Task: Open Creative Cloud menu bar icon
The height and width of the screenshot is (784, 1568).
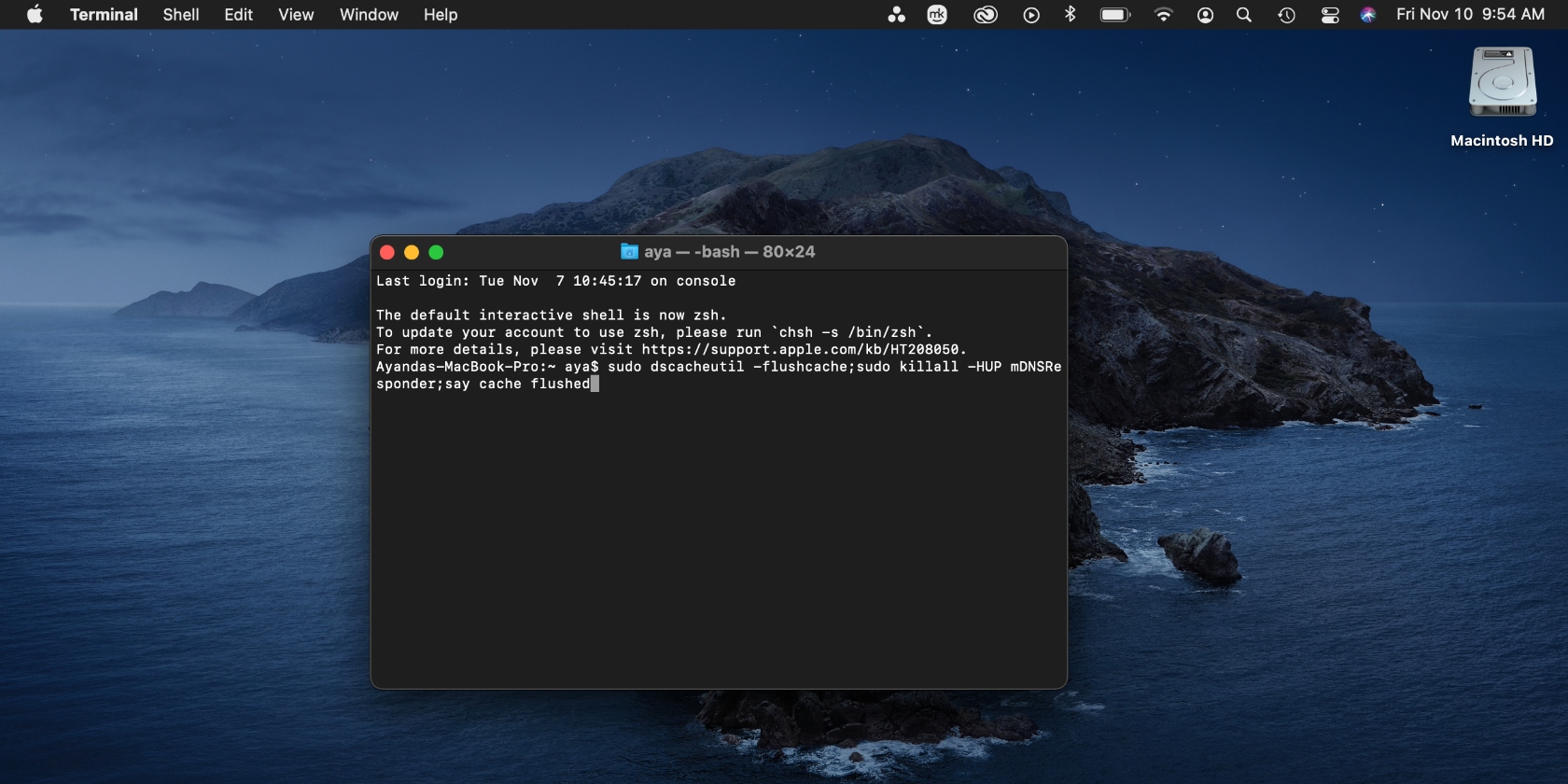Action: [986, 14]
